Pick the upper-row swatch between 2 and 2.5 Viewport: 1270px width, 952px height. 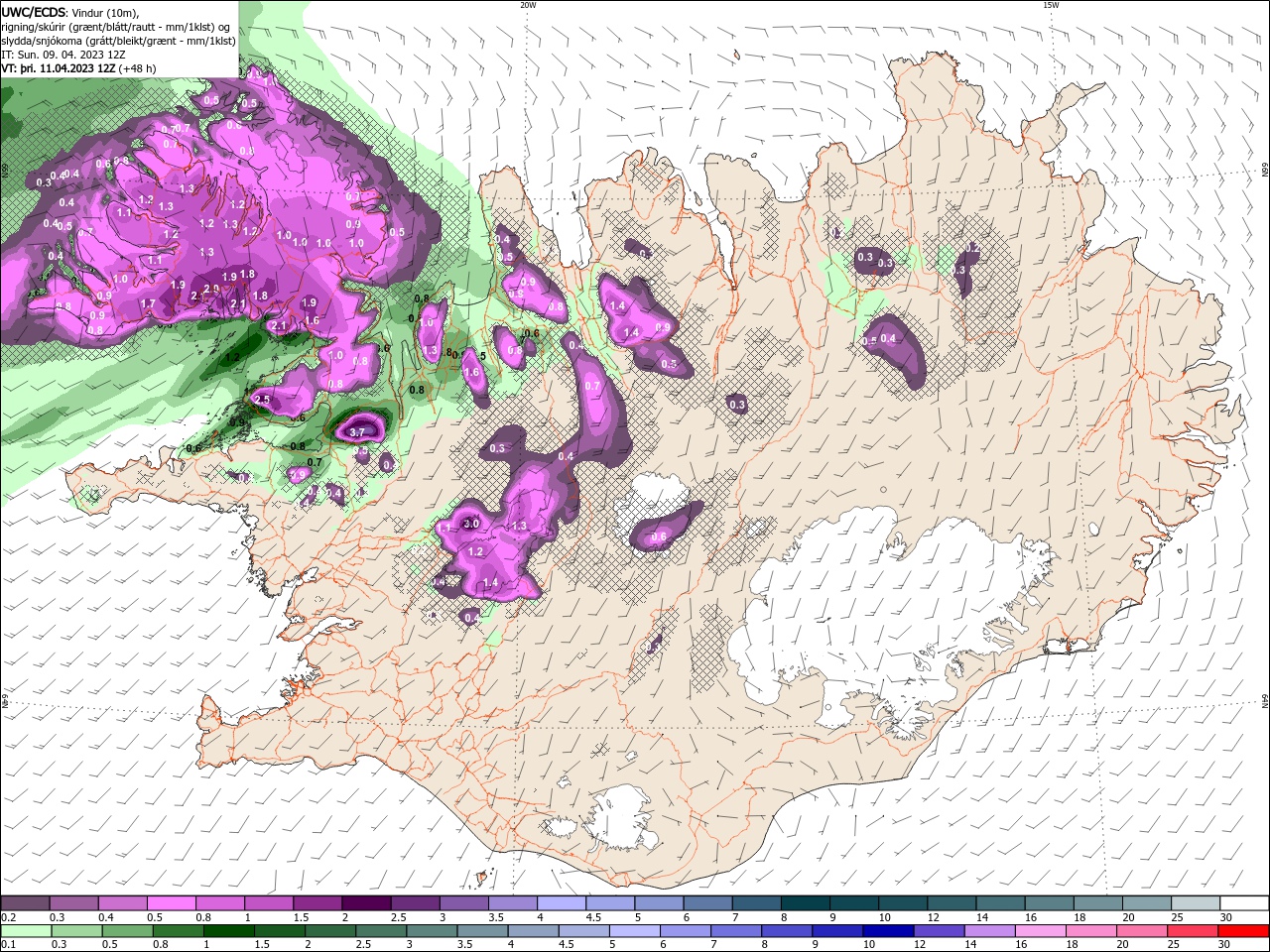click(365, 903)
